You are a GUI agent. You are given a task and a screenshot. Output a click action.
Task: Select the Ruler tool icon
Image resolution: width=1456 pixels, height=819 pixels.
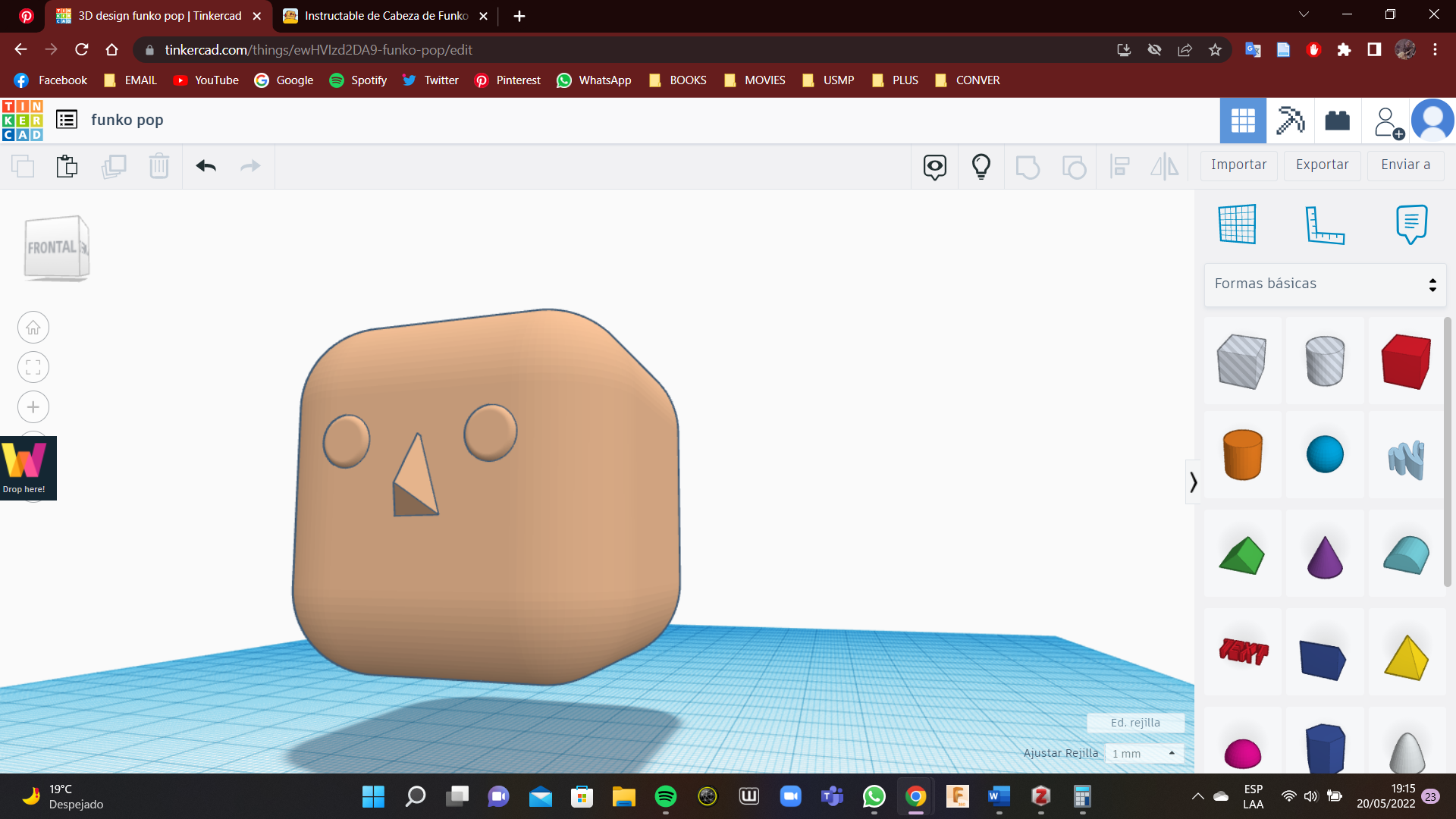click(1324, 224)
